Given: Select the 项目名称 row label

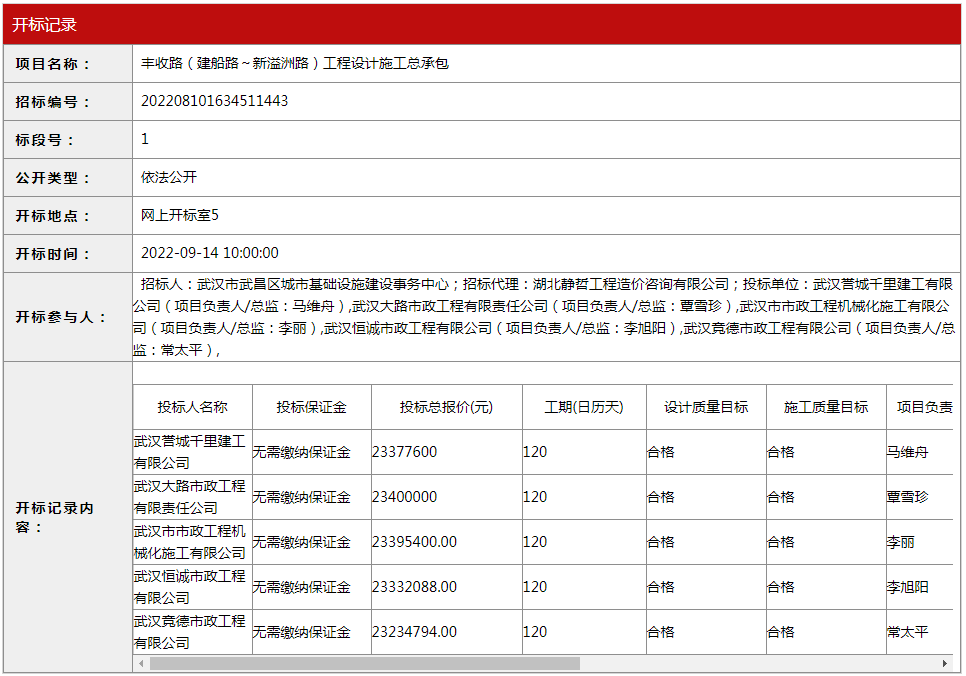Looking at the screenshot, I should pyautogui.click(x=53, y=63).
